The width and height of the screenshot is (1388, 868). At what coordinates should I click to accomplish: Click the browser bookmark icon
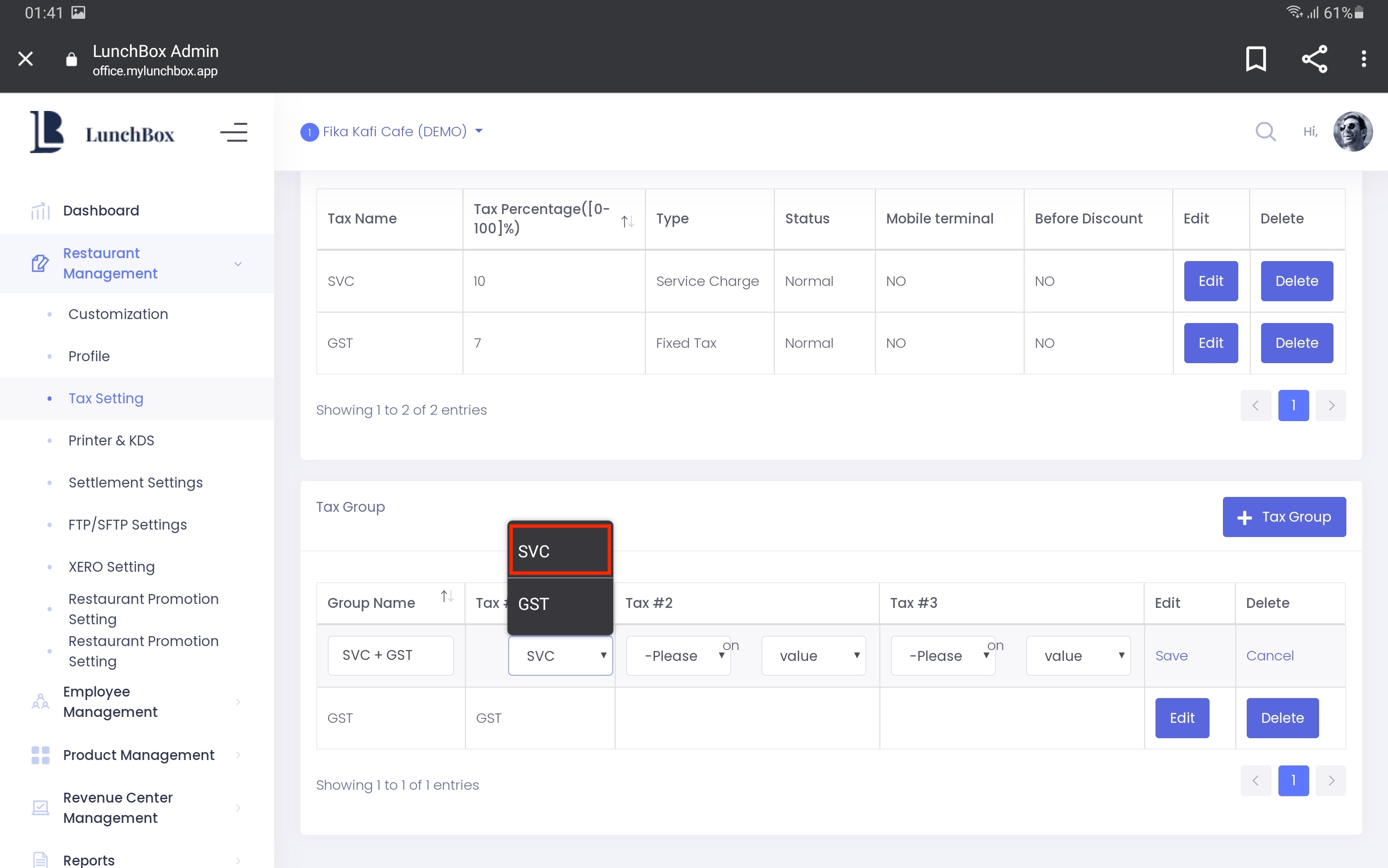point(1255,58)
